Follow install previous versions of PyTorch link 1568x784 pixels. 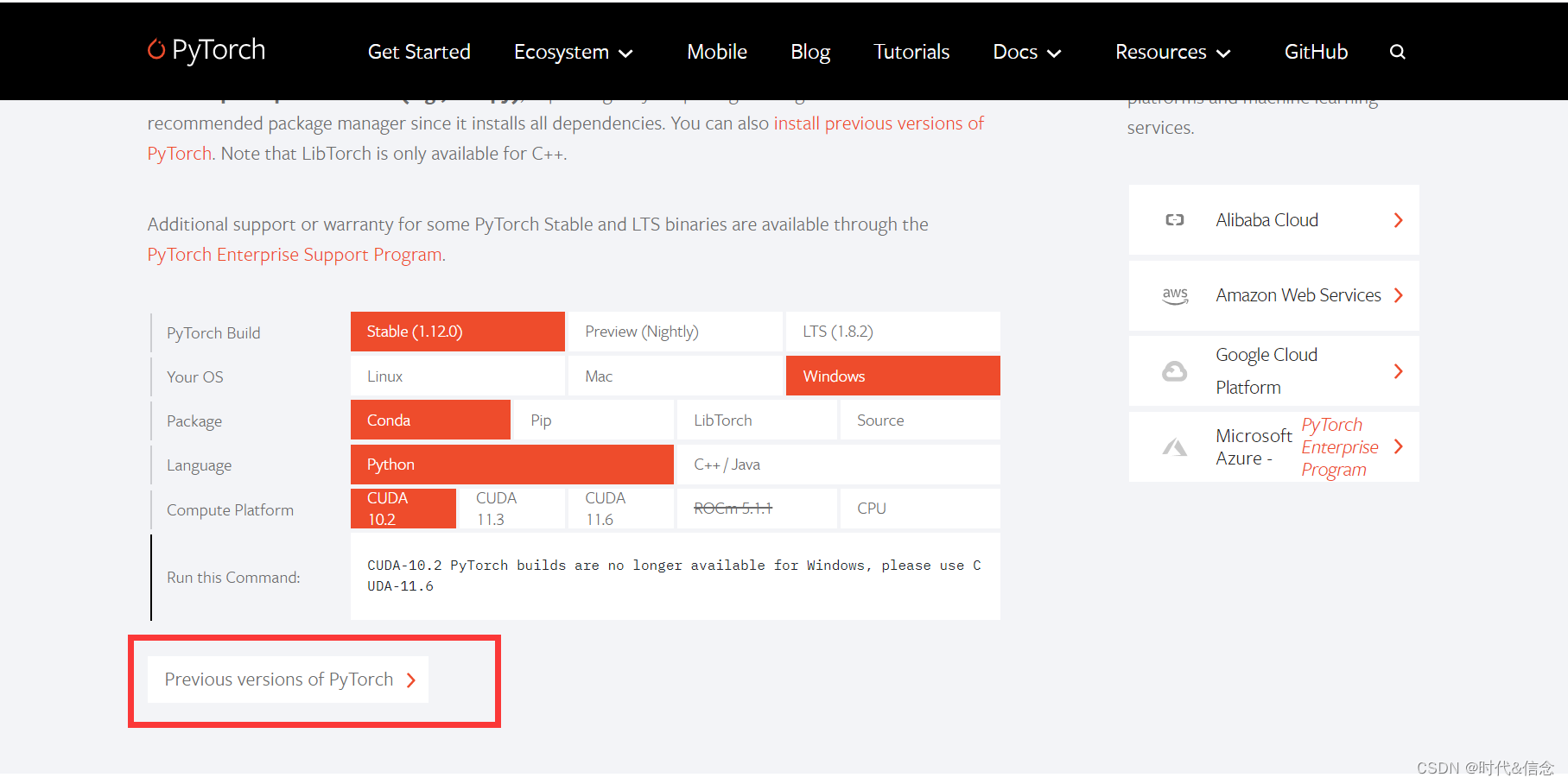(x=879, y=123)
